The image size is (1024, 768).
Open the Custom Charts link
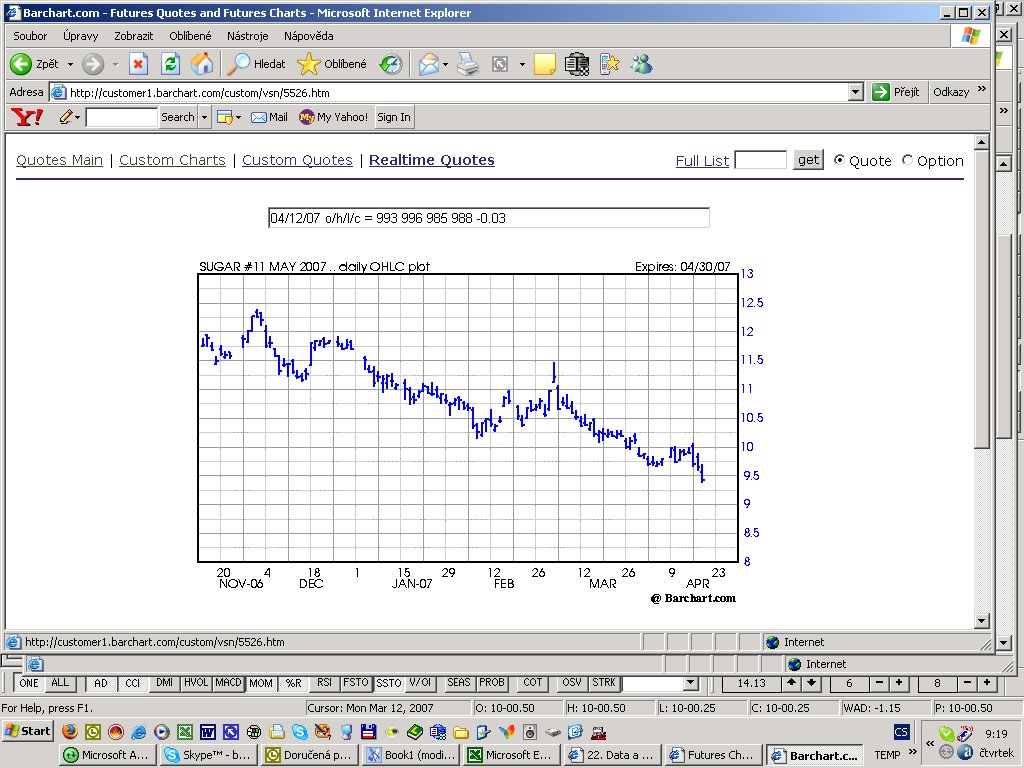pyautogui.click(x=172, y=160)
